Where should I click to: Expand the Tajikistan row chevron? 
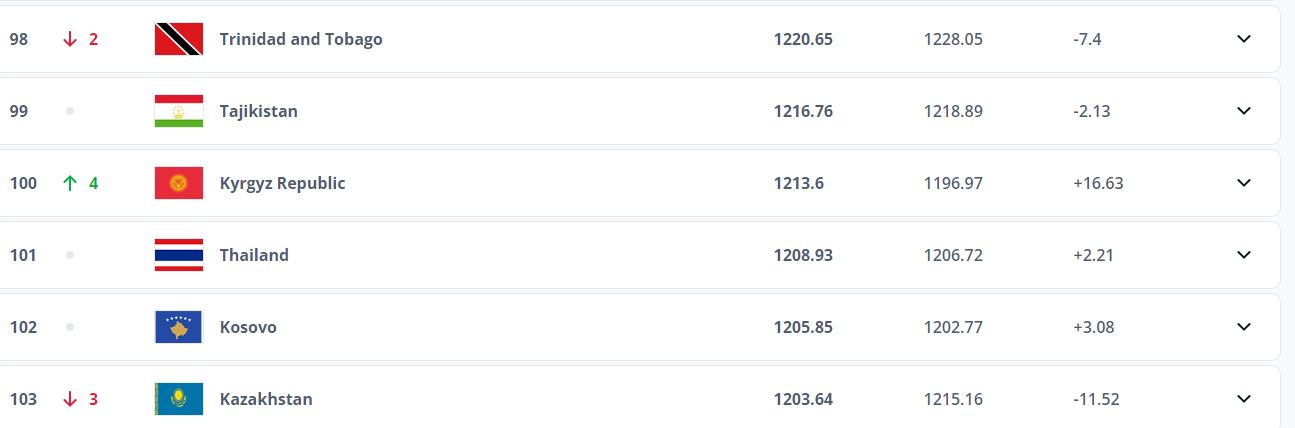point(1244,111)
